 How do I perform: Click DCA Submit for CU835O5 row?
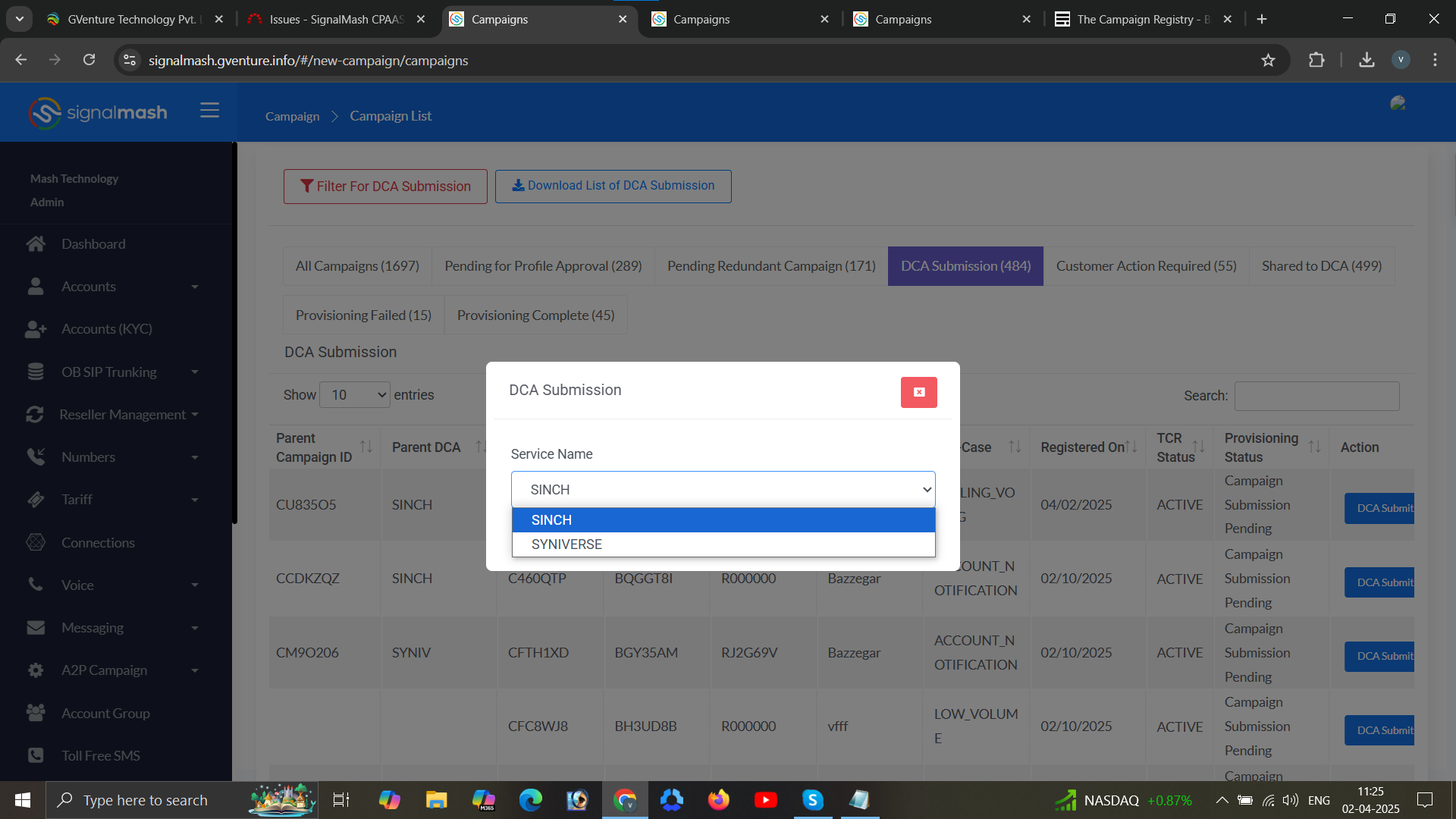1380,508
